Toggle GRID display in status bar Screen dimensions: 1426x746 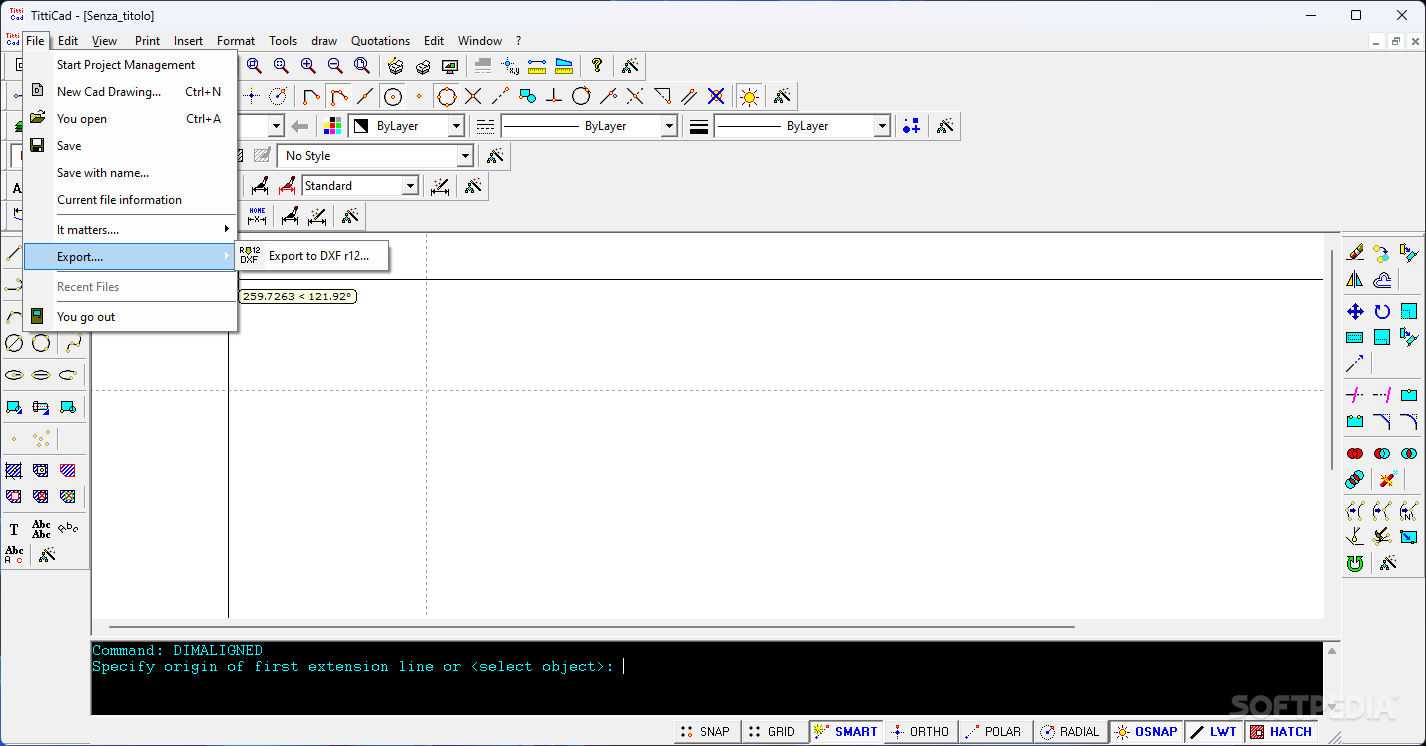pos(773,731)
